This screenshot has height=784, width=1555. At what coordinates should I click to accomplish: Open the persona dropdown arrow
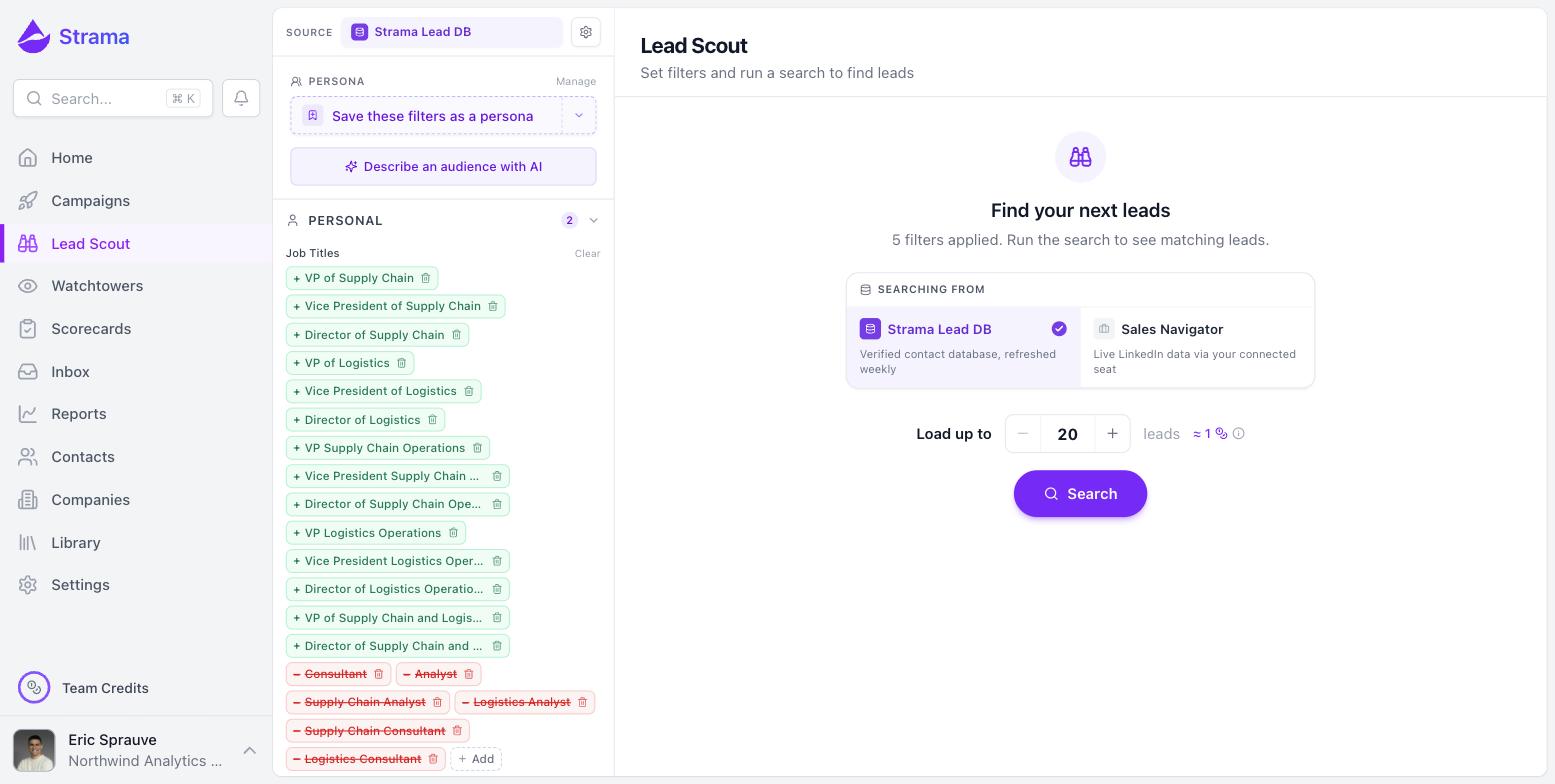click(578, 116)
